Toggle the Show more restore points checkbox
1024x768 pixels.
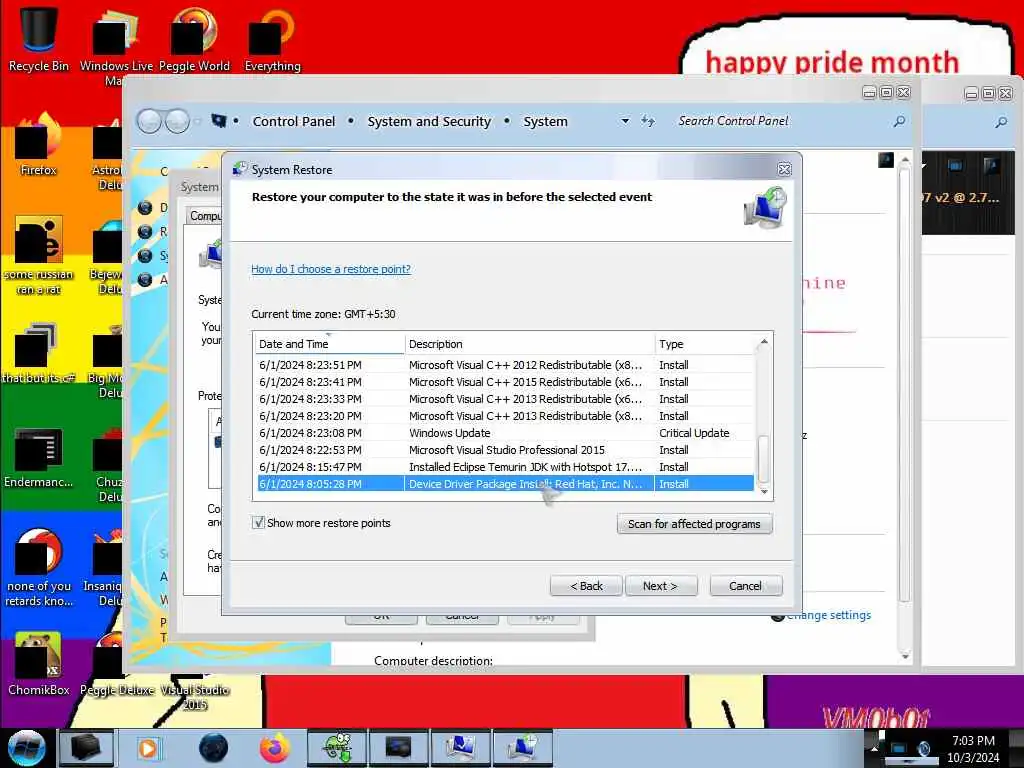tap(259, 522)
